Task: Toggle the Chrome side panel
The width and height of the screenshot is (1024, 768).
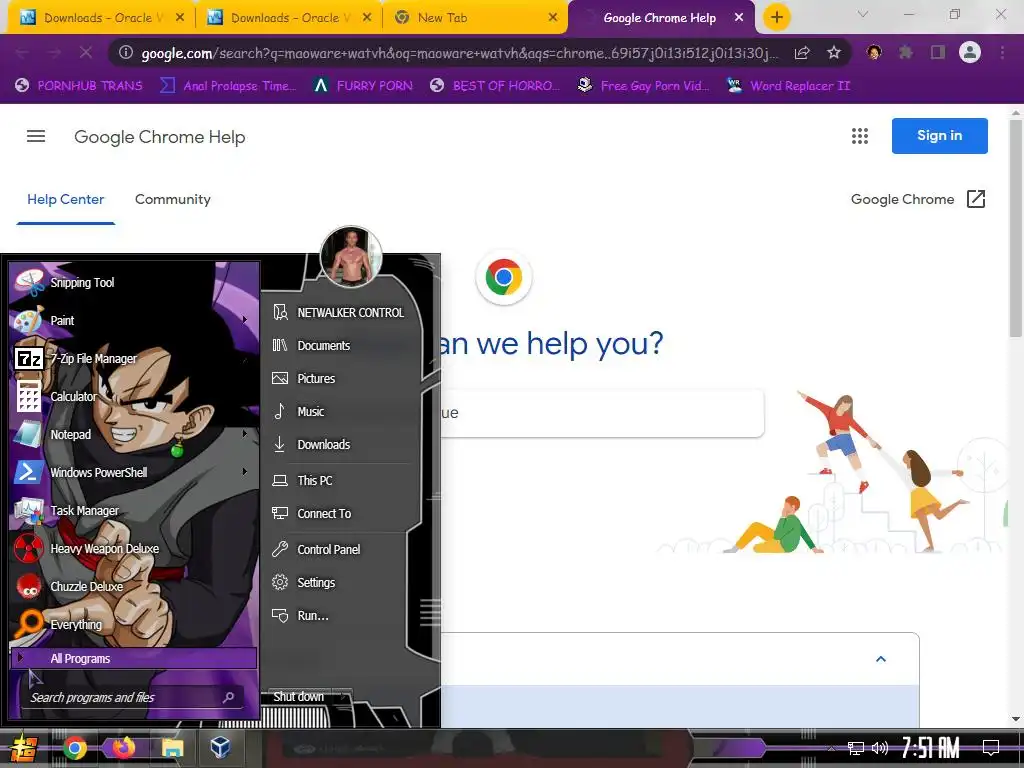Action: pyautogui.click(x=938, y=52)
